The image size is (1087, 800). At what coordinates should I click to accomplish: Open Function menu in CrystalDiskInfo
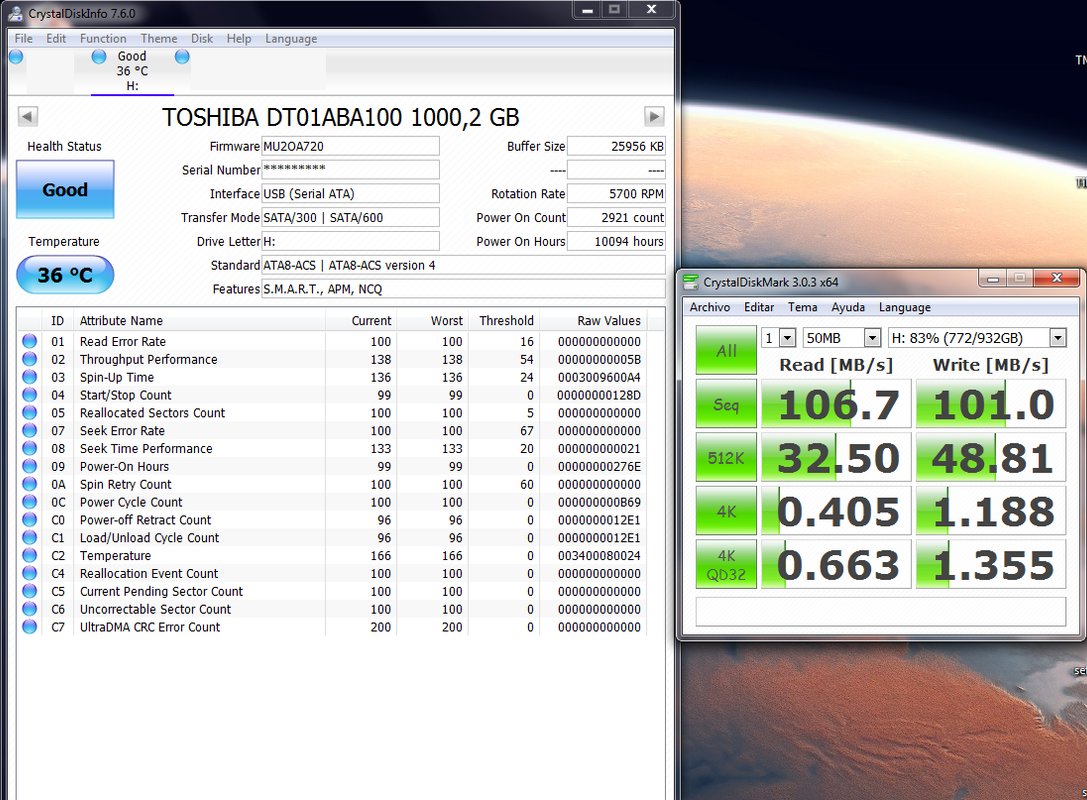(x=103, y=39)
